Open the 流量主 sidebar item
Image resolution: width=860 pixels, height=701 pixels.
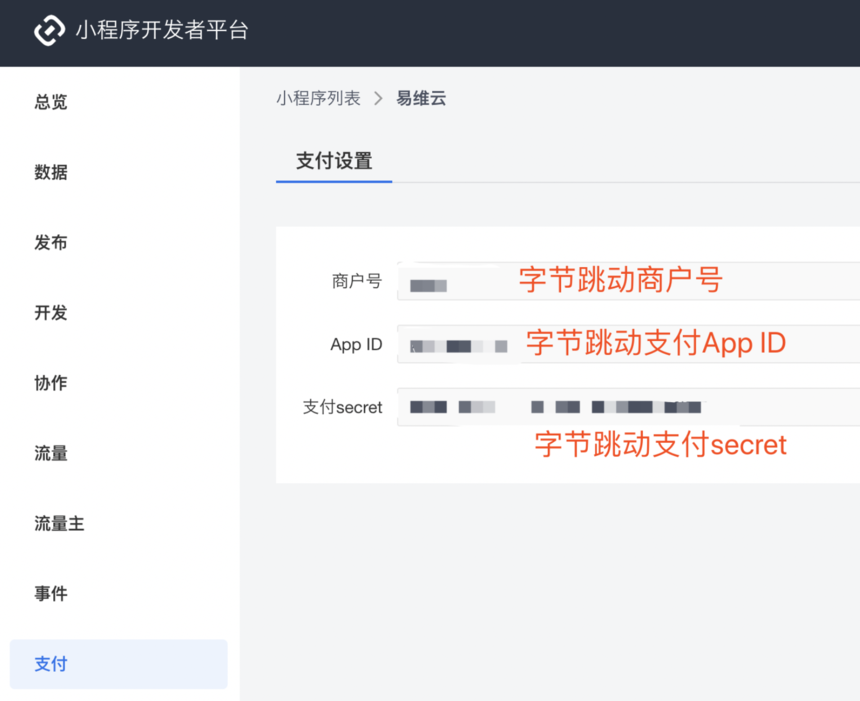click(x=59, y=523)
